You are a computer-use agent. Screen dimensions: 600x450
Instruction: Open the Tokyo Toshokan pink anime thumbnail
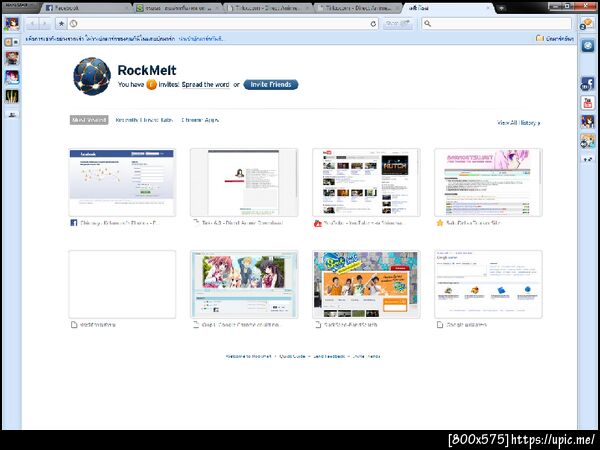488,183
